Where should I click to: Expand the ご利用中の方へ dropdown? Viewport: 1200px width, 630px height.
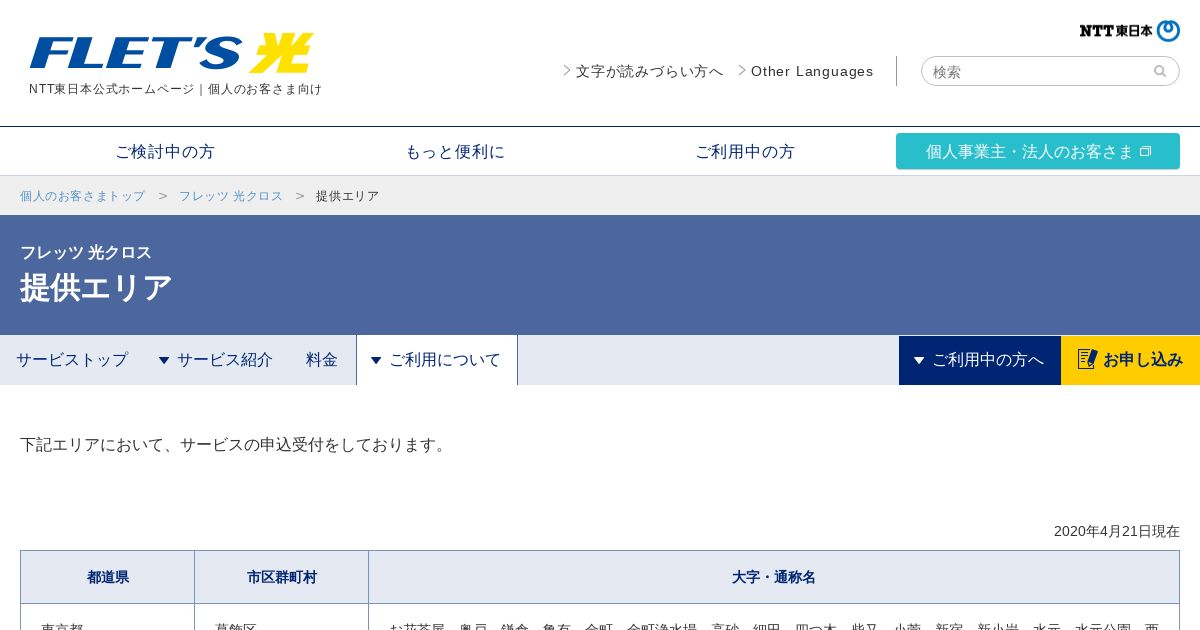point(980,360)
